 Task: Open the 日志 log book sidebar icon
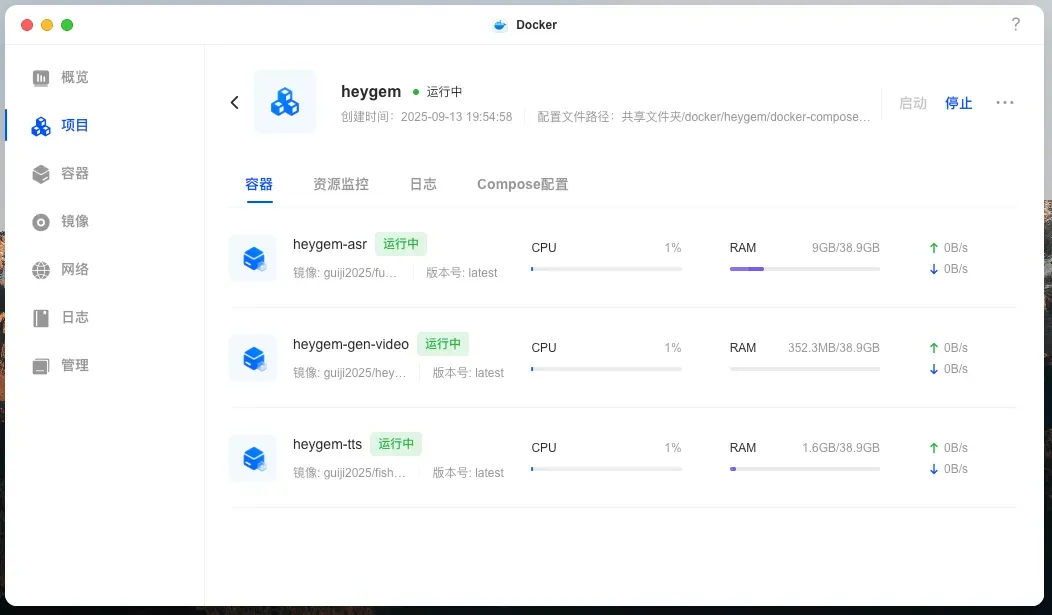(41, 318)
